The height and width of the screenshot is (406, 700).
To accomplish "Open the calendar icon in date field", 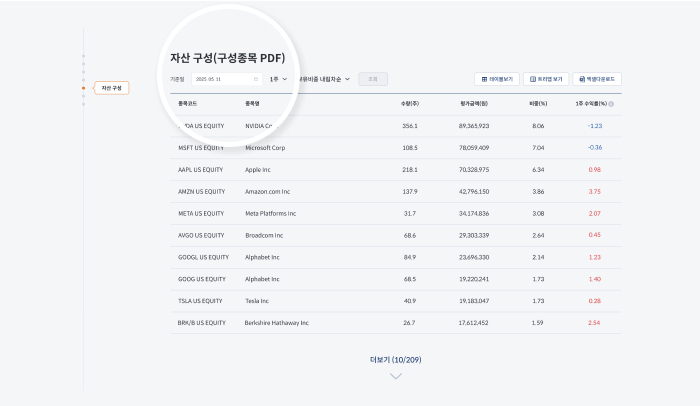I will click(x=256, y=79).
